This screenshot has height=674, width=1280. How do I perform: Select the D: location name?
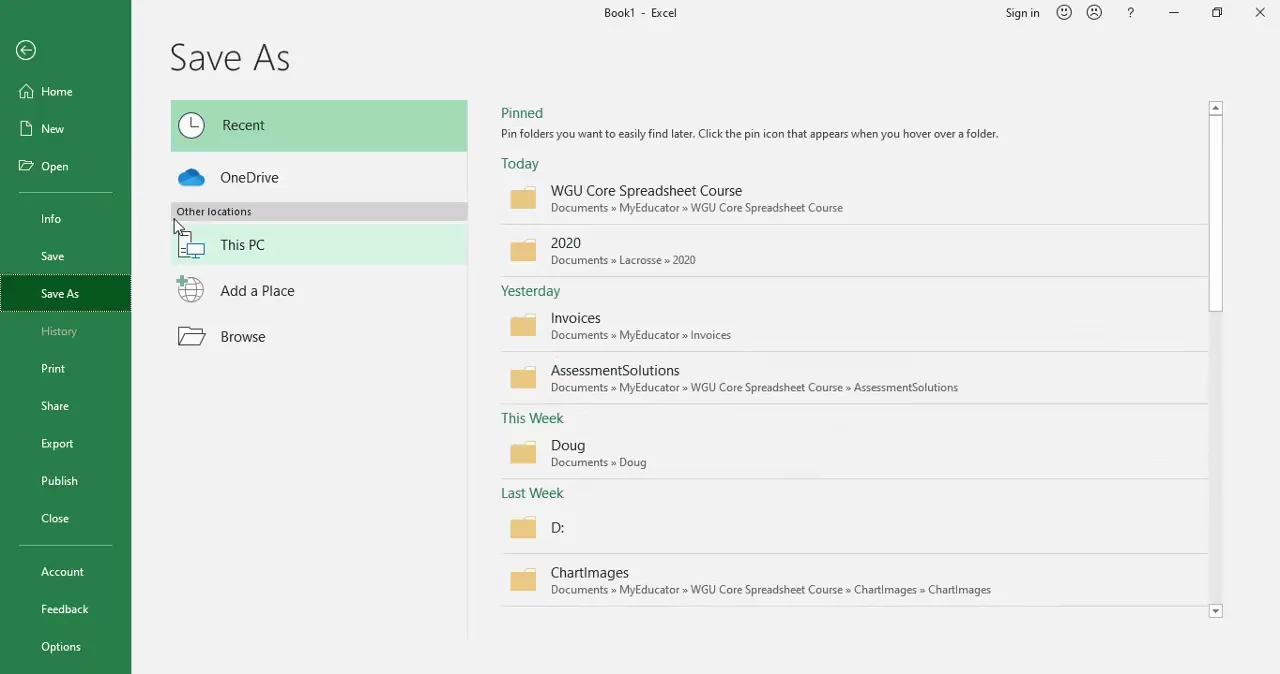pos(557,528)
